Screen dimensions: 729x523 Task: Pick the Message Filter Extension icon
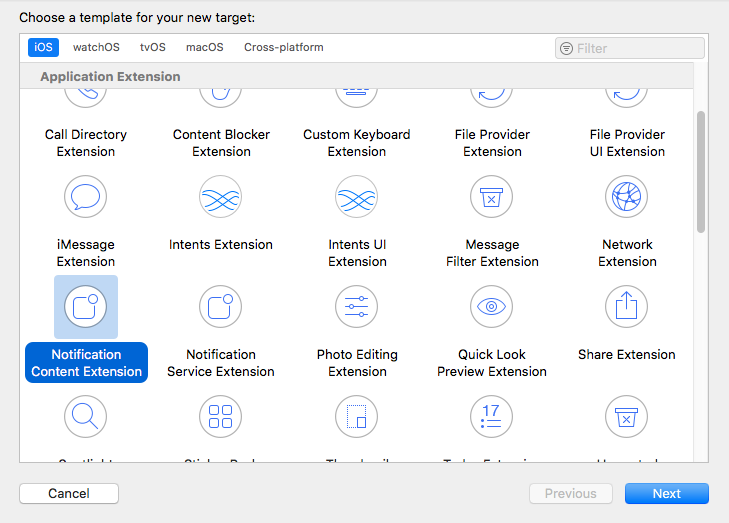point(491,197)
